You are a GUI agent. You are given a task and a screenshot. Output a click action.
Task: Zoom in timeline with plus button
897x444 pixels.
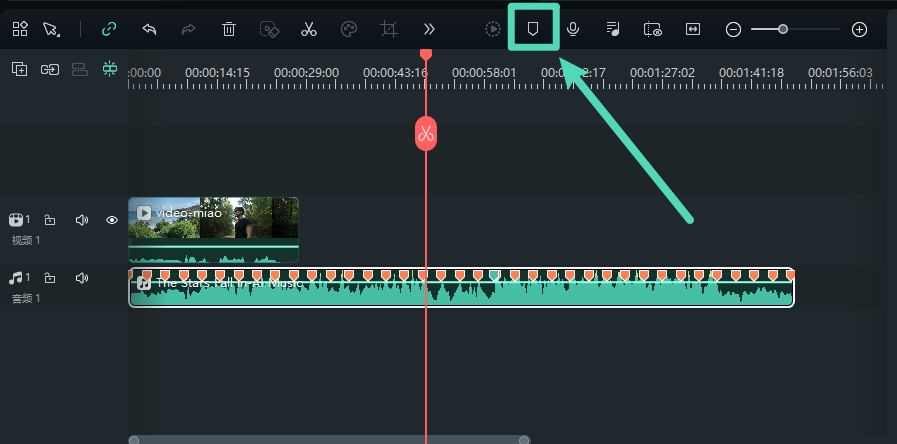(x=859, y=30)
